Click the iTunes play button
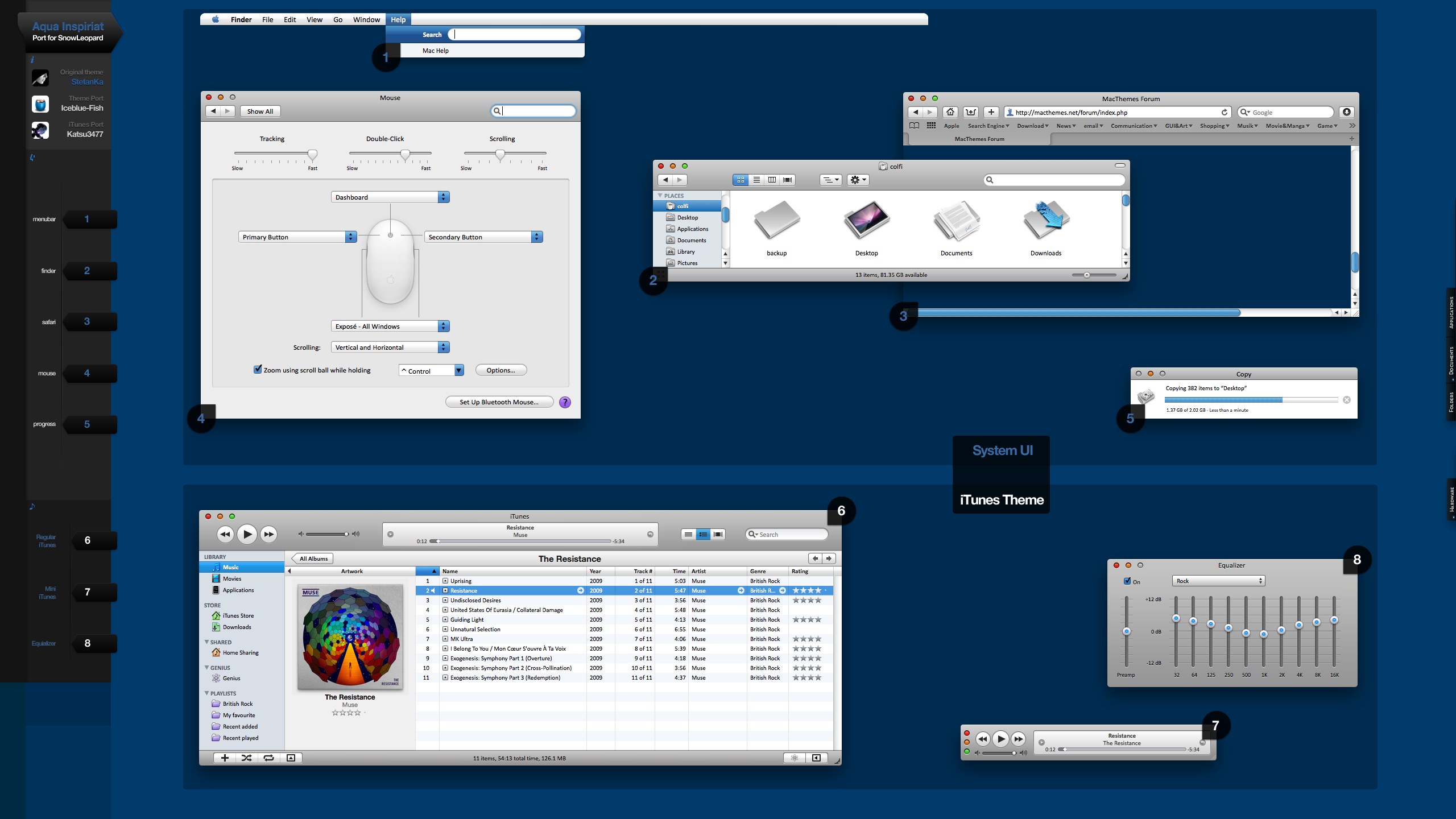1456x819 pixels. 247,534
